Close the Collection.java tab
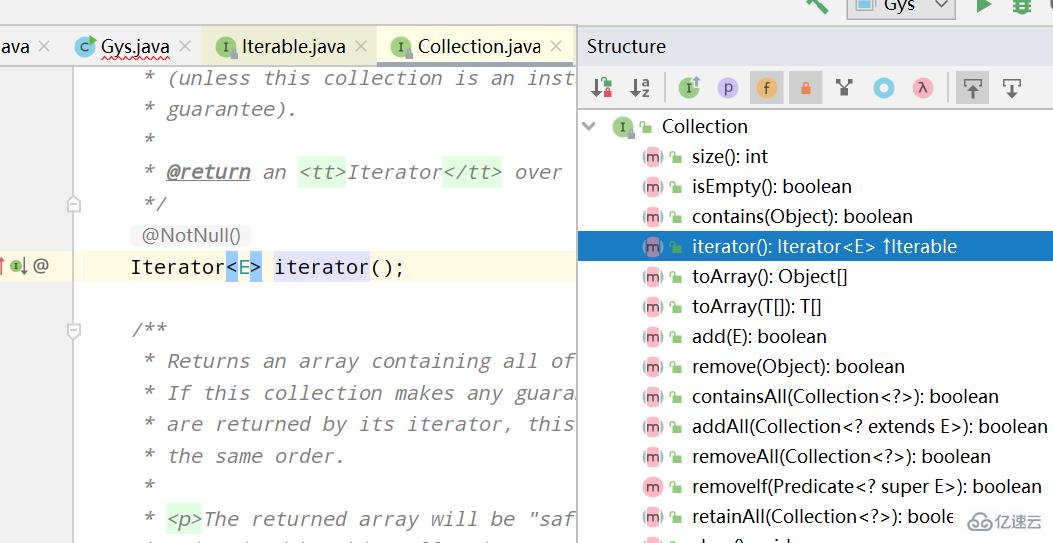 (556, 46)
